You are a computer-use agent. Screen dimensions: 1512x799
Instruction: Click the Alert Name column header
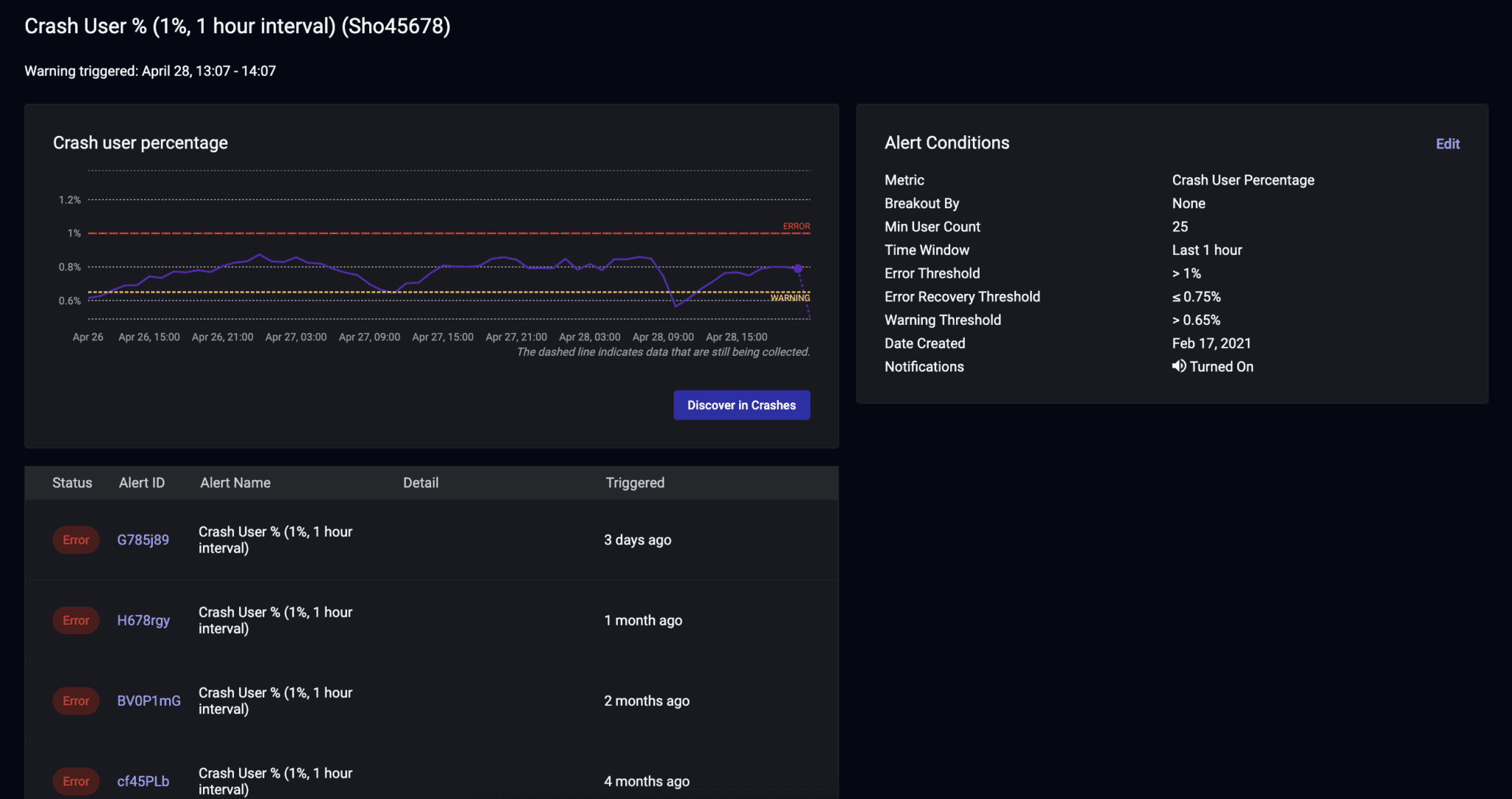pos(235,482)
